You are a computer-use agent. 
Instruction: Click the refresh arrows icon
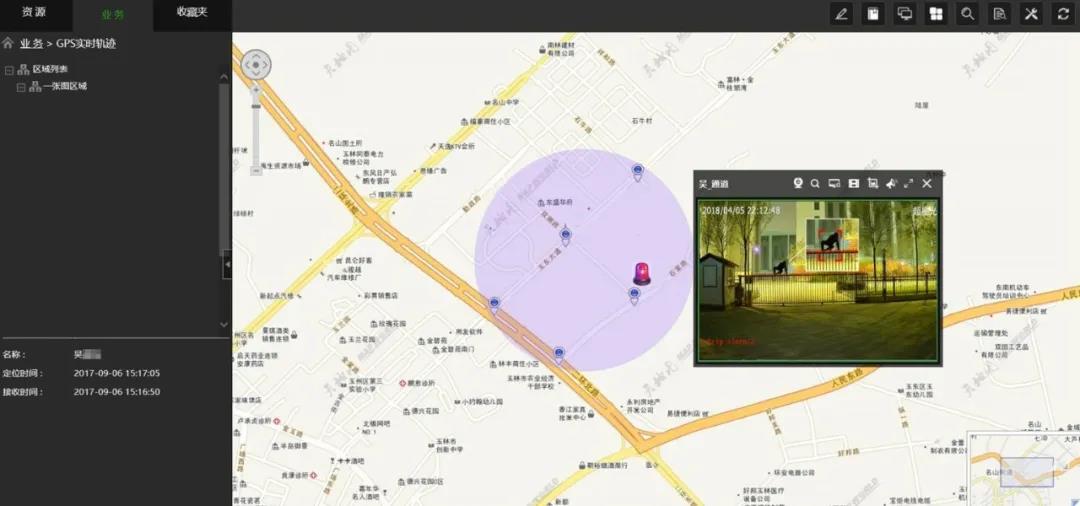point(1063,14)
